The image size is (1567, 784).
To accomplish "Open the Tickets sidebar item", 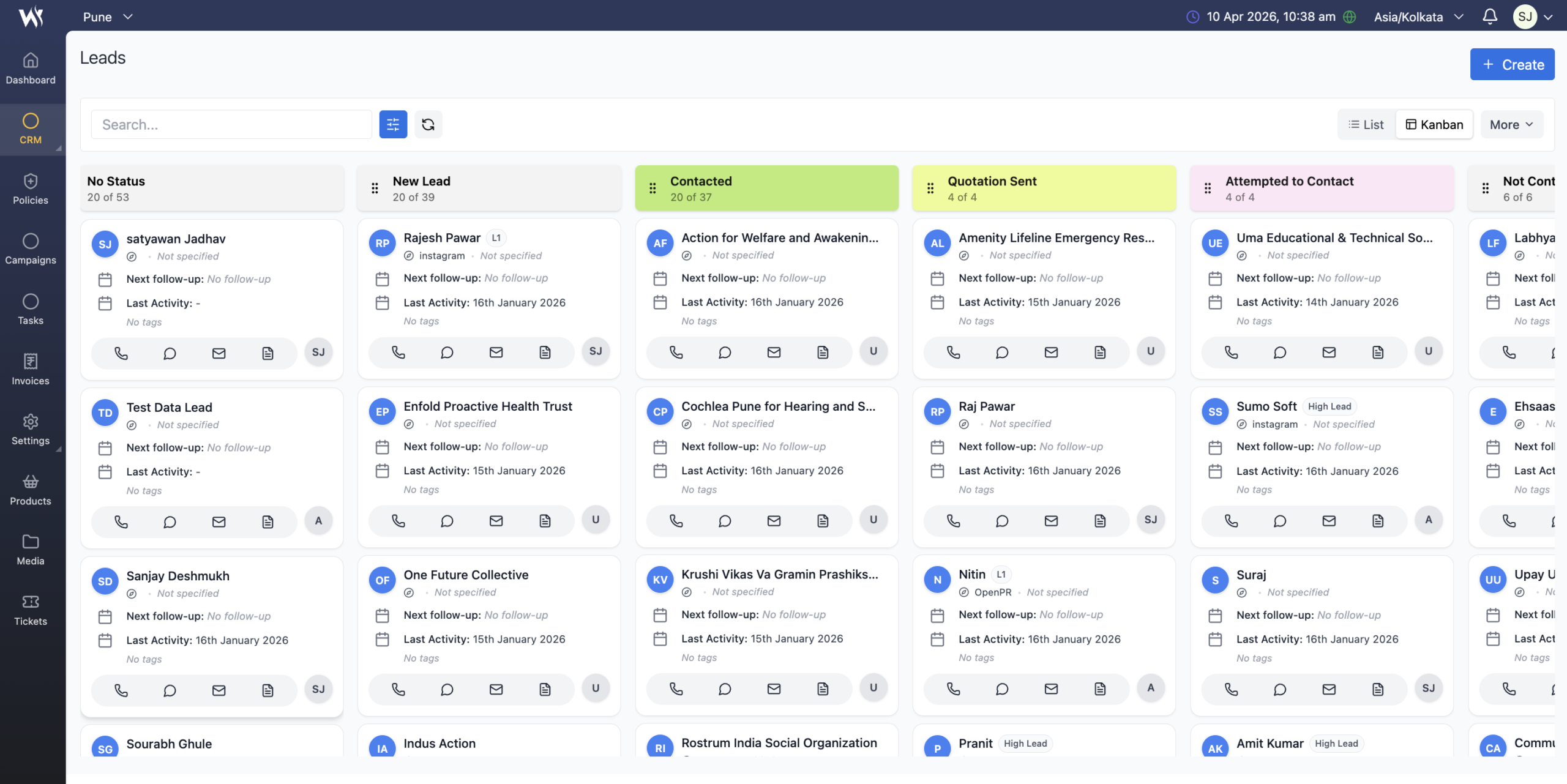I will [x=31, y=610].
